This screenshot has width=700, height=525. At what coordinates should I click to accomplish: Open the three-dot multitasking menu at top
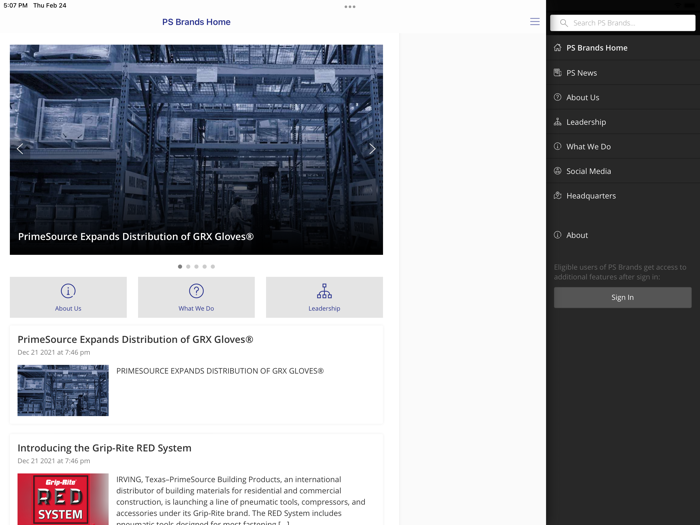[350, 7]
